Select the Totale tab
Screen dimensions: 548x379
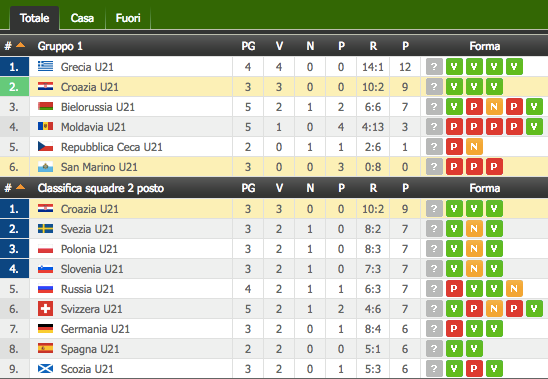point(34,18)
